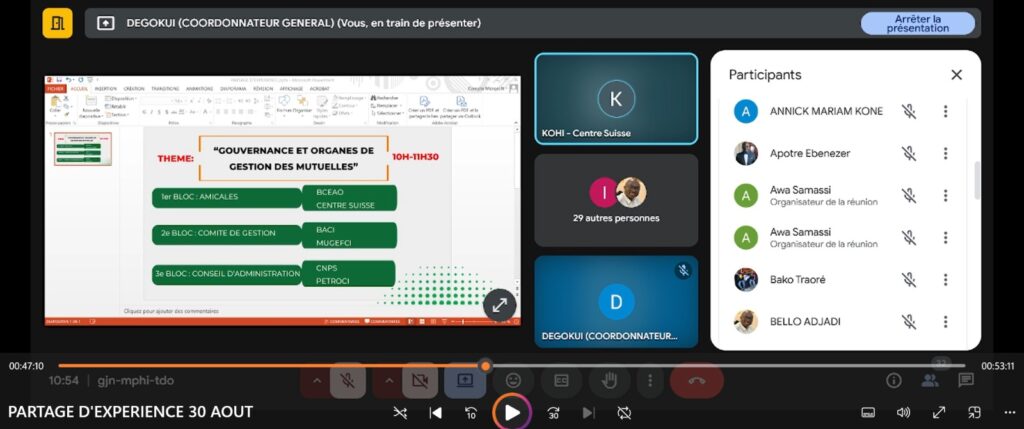Click the unplayed portion of the seek bar

727,366
